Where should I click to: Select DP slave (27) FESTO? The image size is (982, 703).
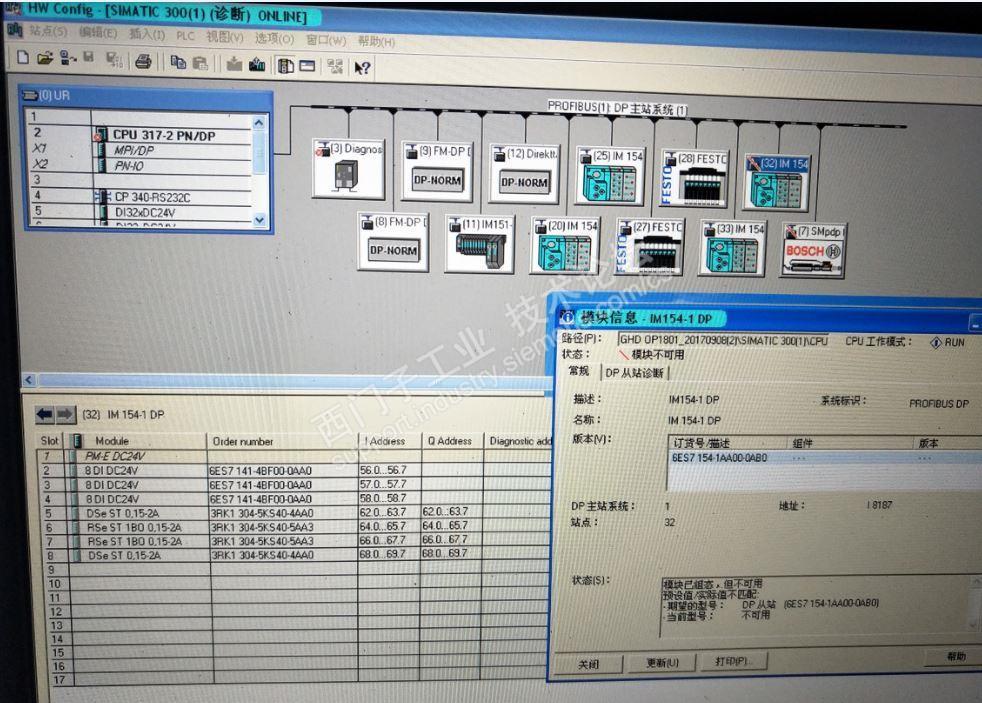(649, 248)
